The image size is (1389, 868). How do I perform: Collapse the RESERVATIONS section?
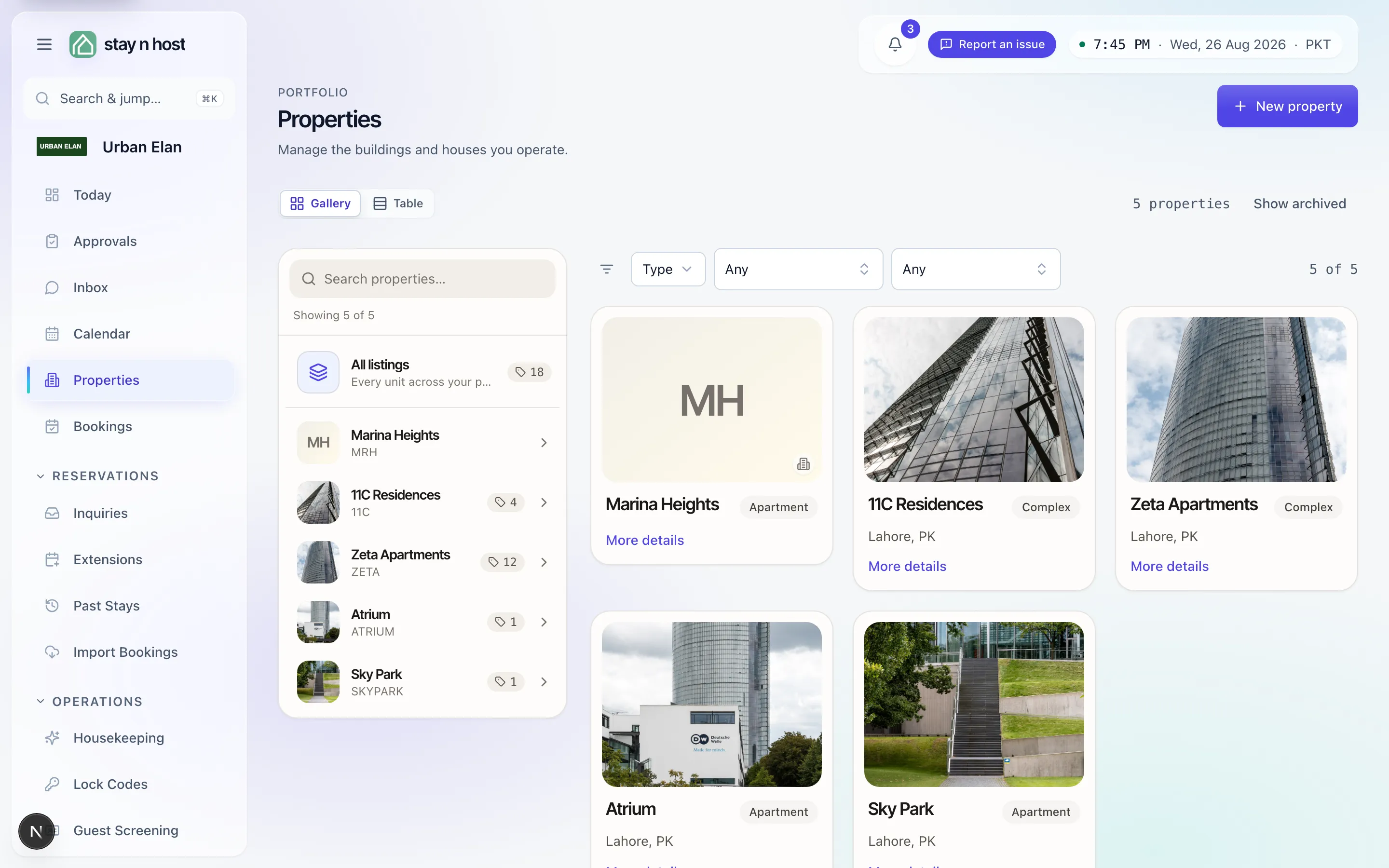click(97, 476)
